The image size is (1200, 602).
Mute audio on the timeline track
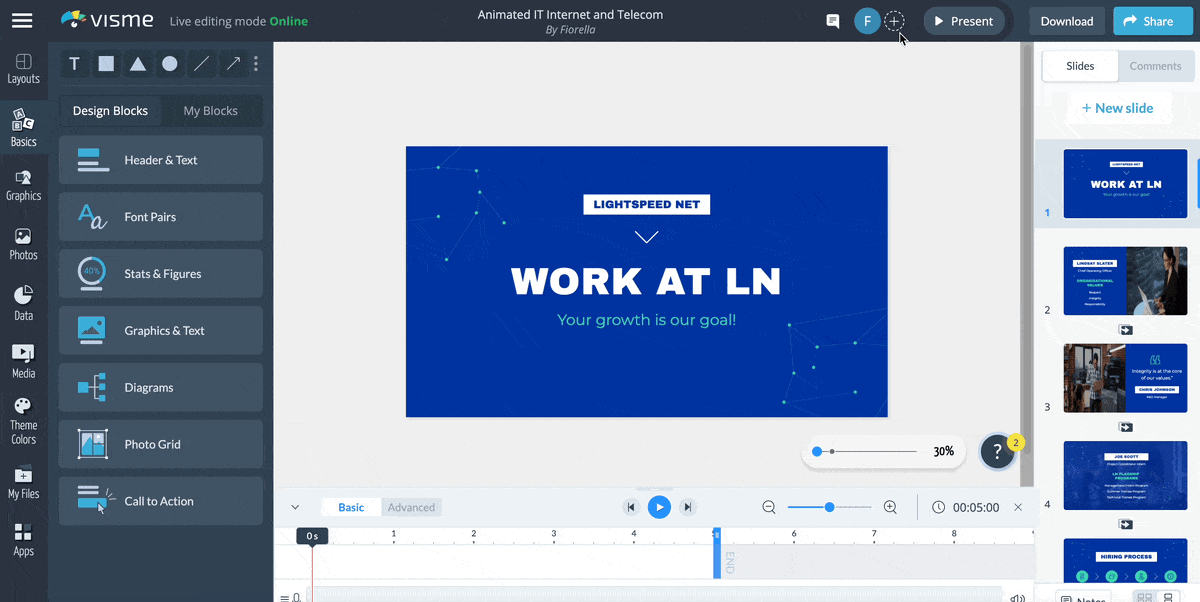(1018, 597)
